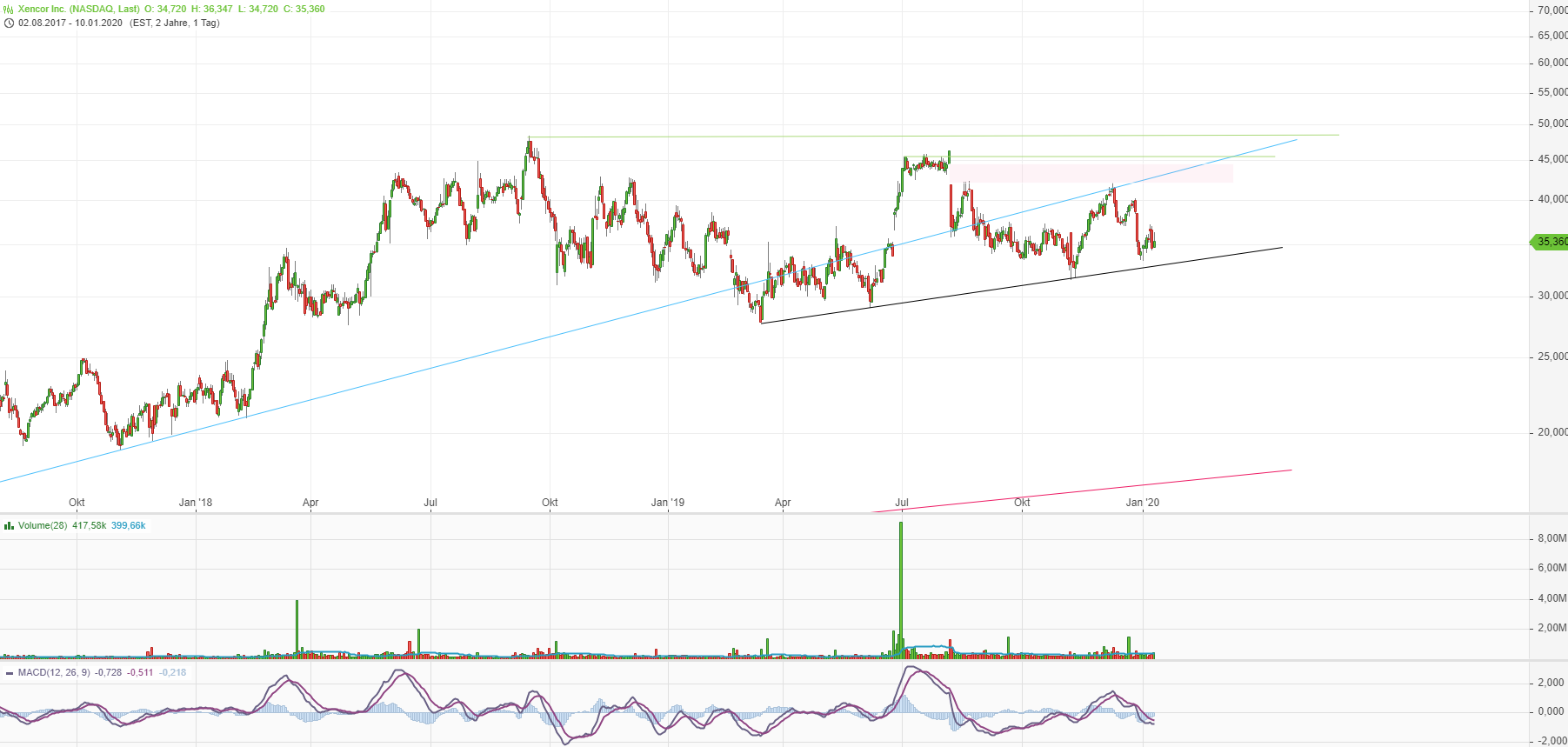Click the dash icon beside MACD(12, 26, 9)
1568x747 pixels.
pos(9,673)
